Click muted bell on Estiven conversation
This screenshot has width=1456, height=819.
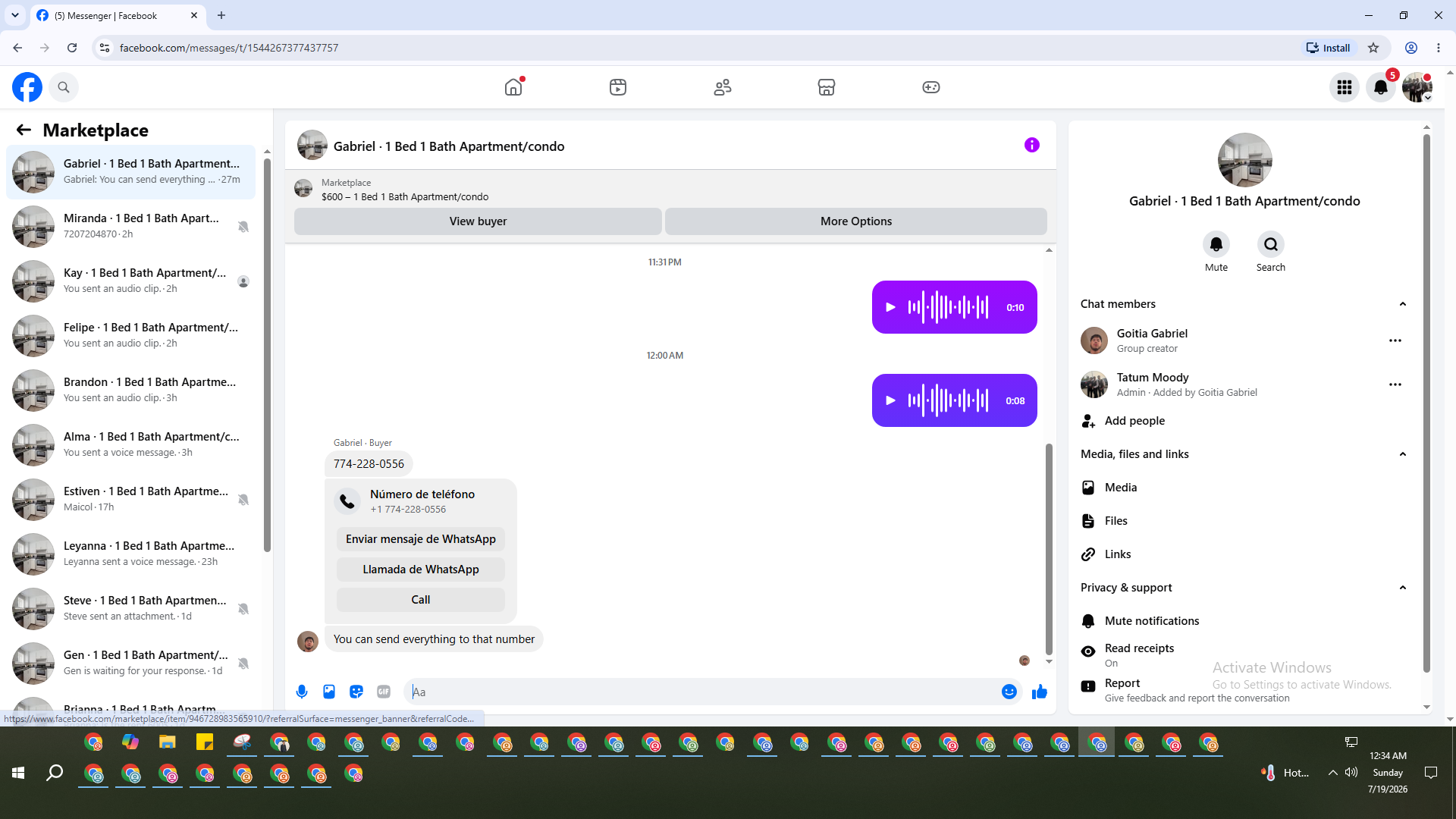(243, 500)
